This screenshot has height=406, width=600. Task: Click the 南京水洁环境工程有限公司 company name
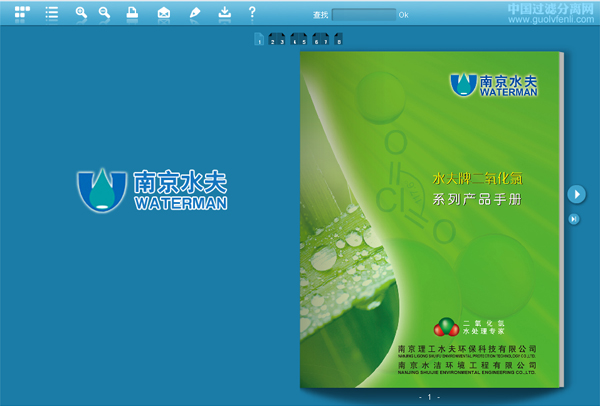click(467, 365)
